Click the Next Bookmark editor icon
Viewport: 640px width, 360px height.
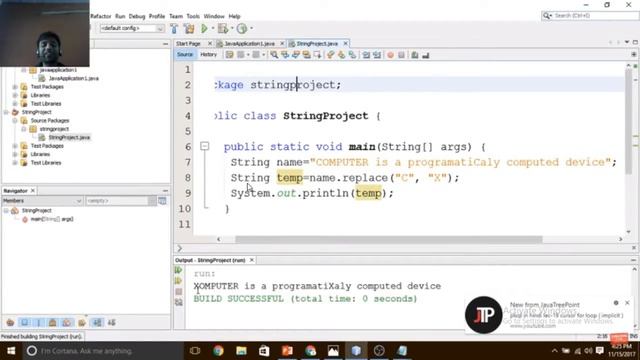[341, 55]
